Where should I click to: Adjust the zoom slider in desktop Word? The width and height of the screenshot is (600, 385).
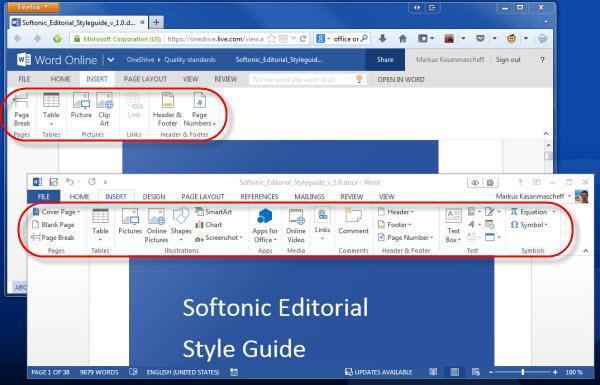point(523,372)
